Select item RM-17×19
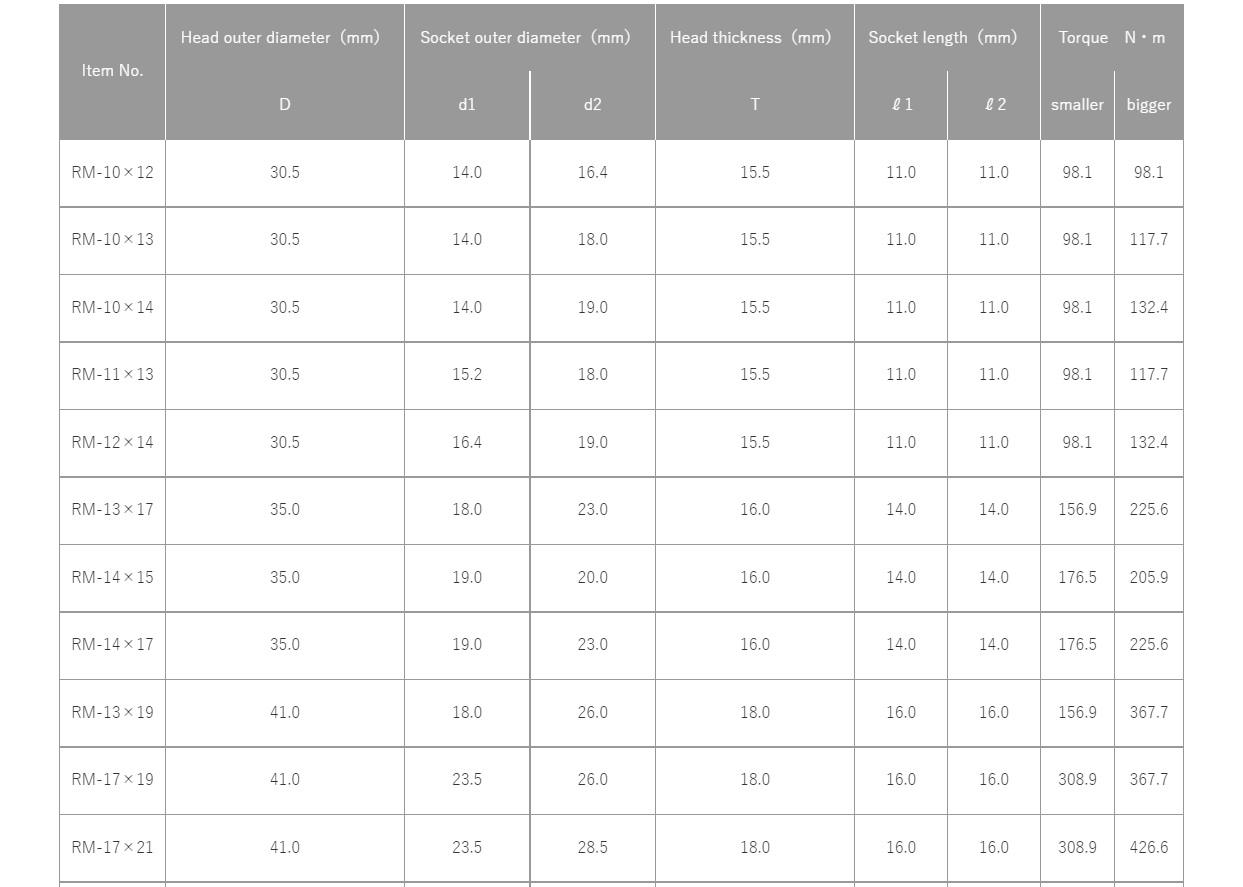 [x=112, y=780]
